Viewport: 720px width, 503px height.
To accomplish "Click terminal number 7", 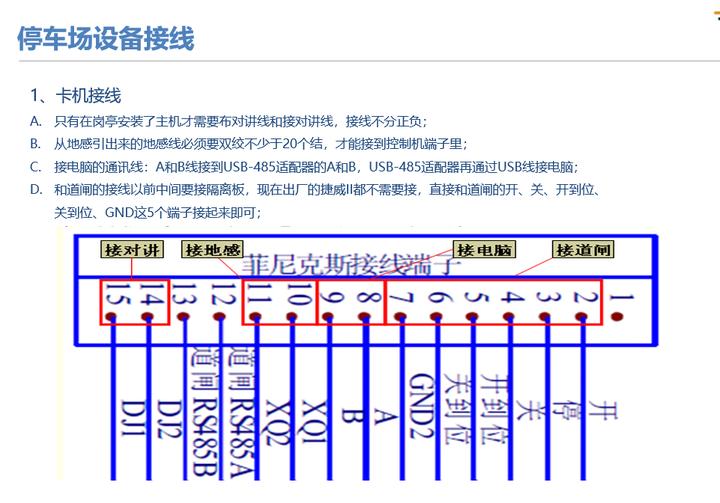I will (x=402, y=298).
